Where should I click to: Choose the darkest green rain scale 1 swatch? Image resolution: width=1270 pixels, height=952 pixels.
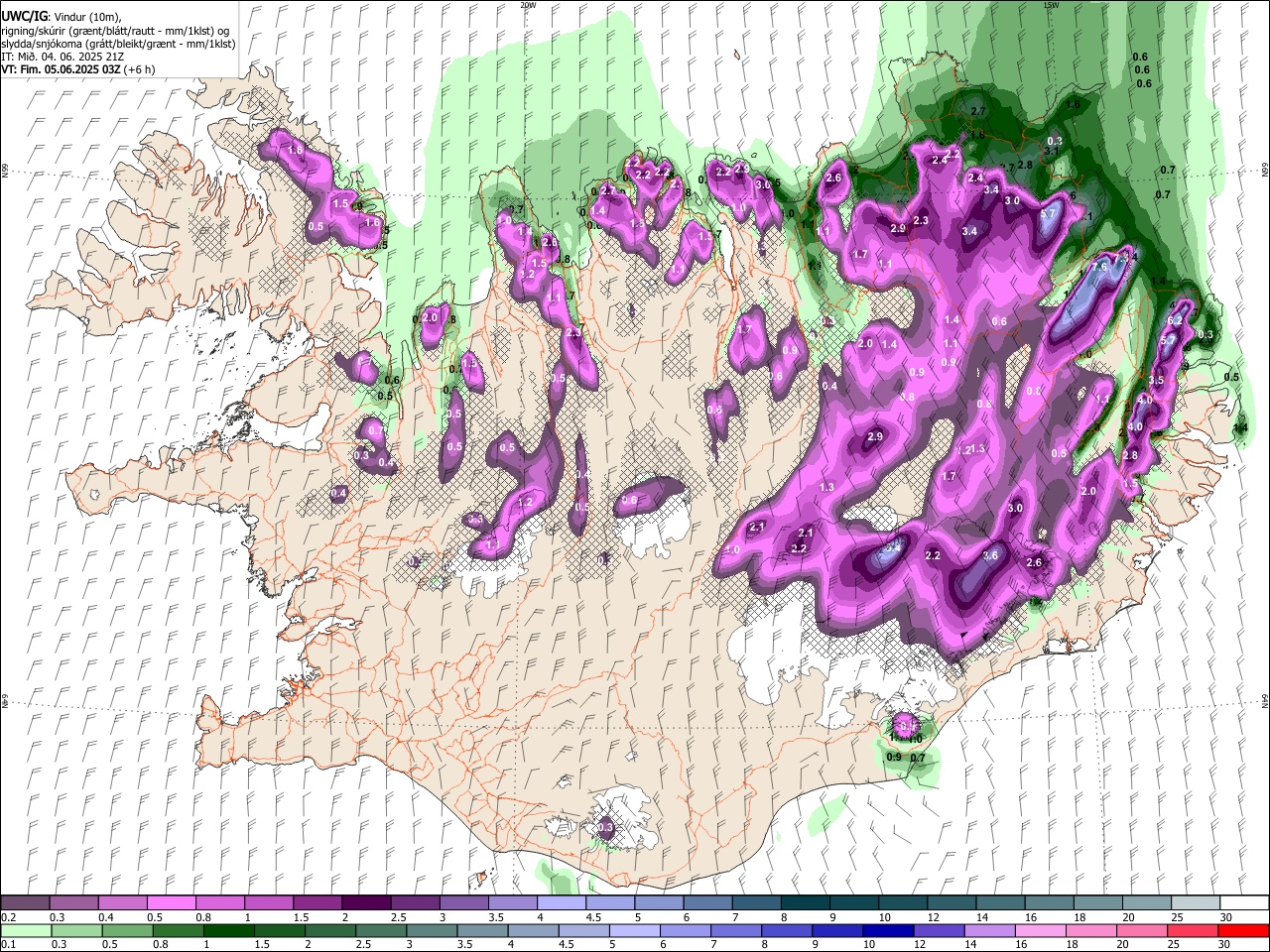coord(228,930)
